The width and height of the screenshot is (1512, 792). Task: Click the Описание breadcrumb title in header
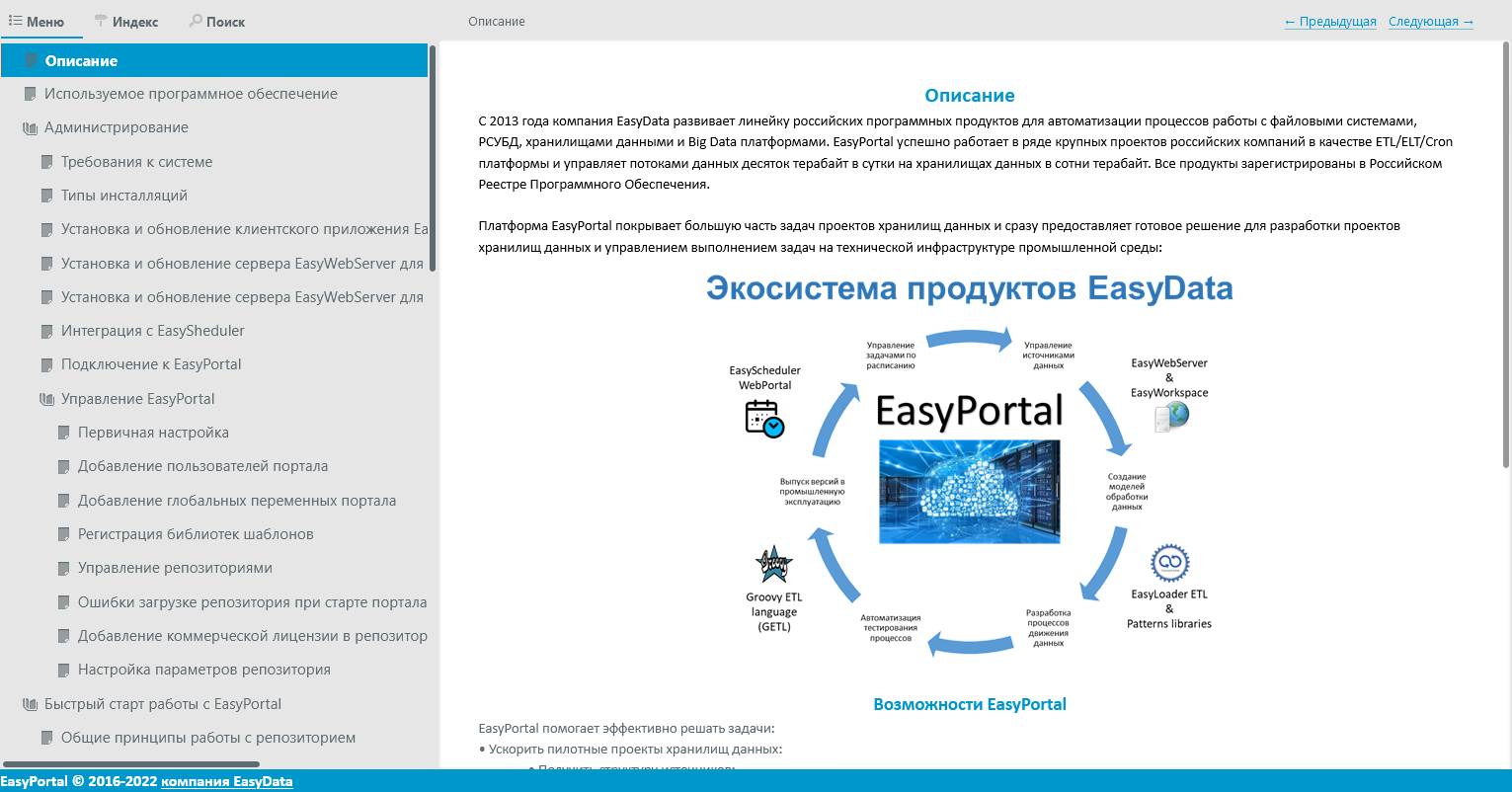click(x=497, y=22)
